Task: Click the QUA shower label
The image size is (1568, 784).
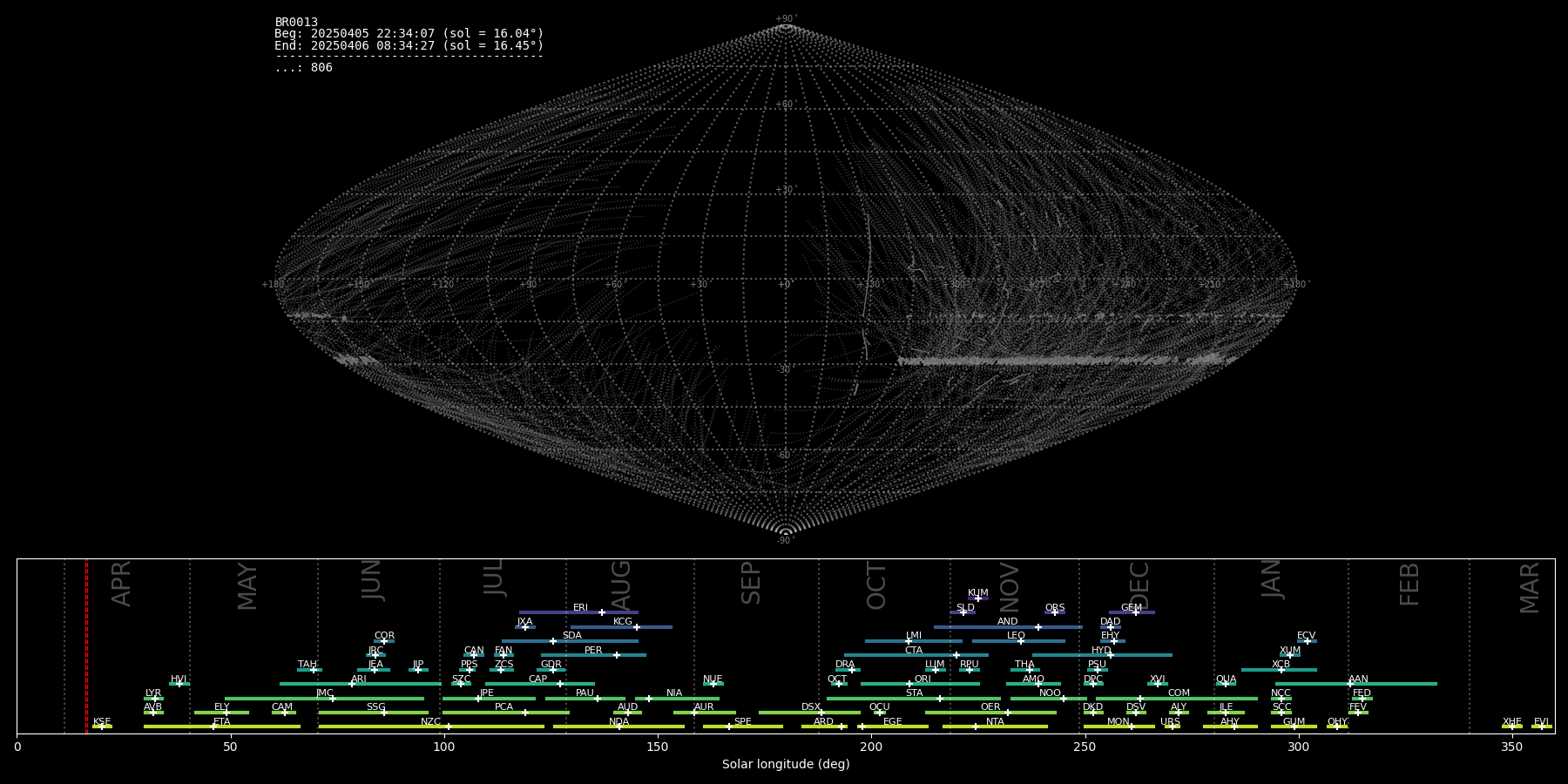Action: tap(1226, 679)
